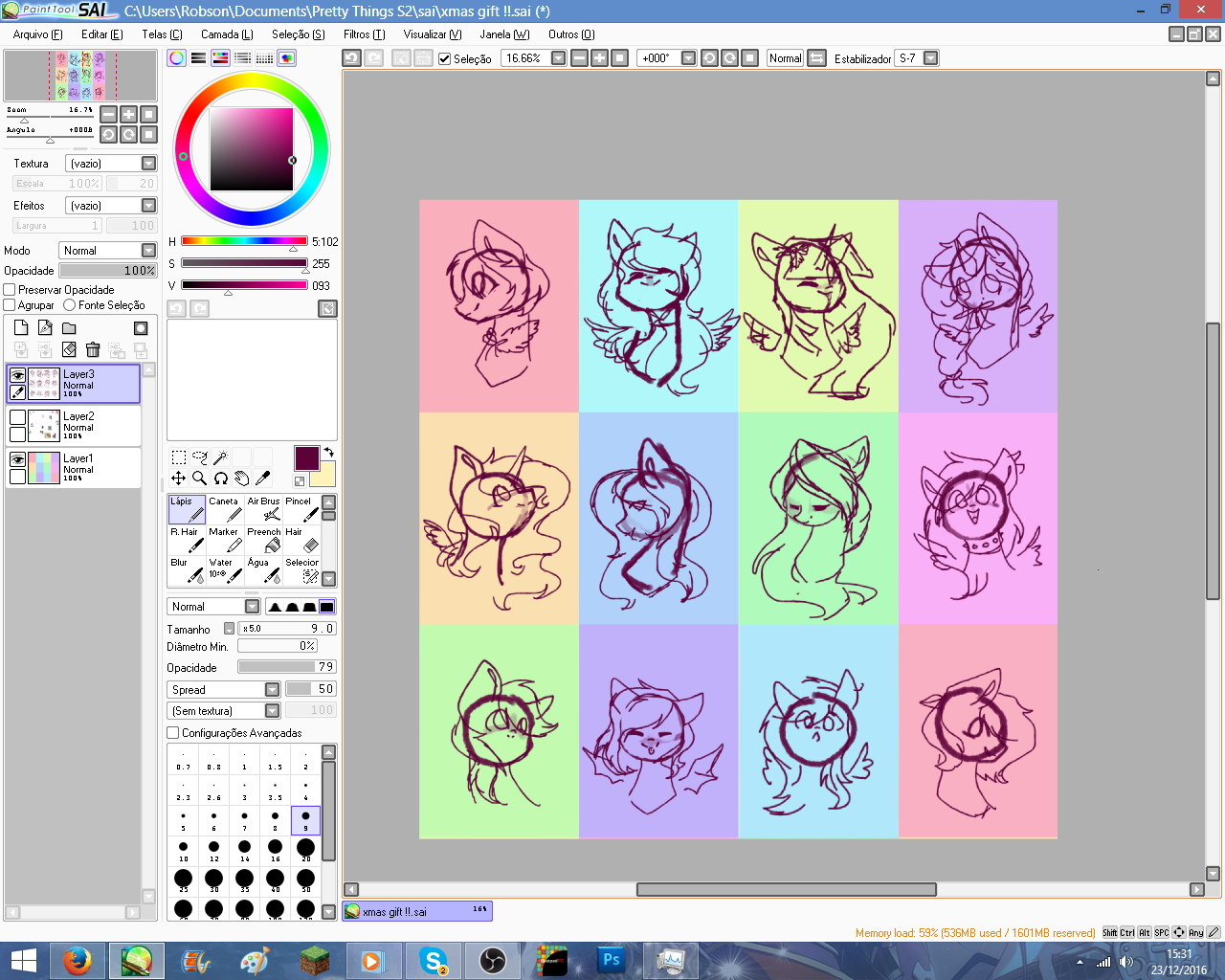
Task: Toggle the color wheel panel
Action: pyautogui.click(x=176, y=58)
